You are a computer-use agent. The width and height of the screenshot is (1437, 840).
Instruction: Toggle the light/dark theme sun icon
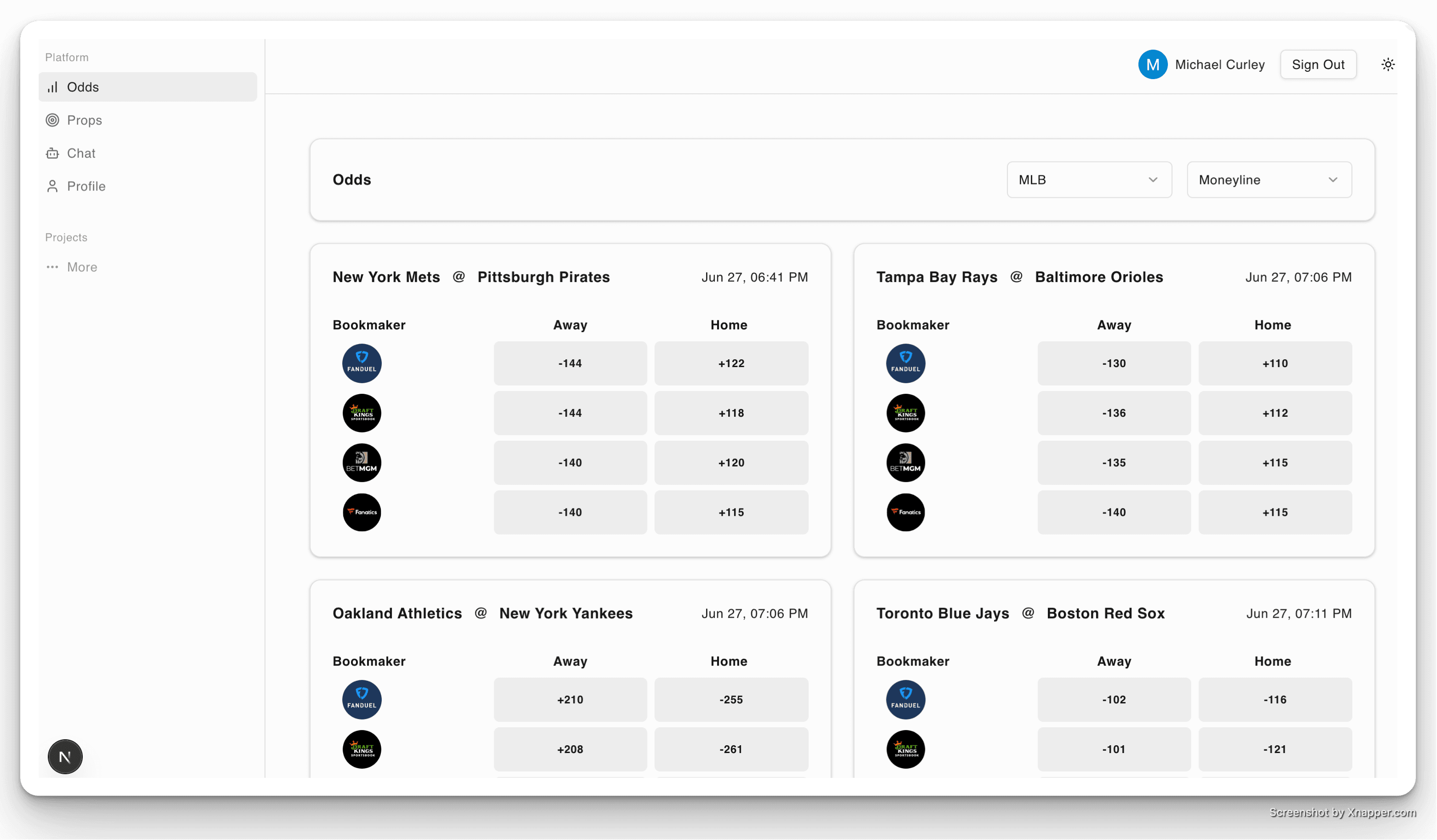point(1387,64)
